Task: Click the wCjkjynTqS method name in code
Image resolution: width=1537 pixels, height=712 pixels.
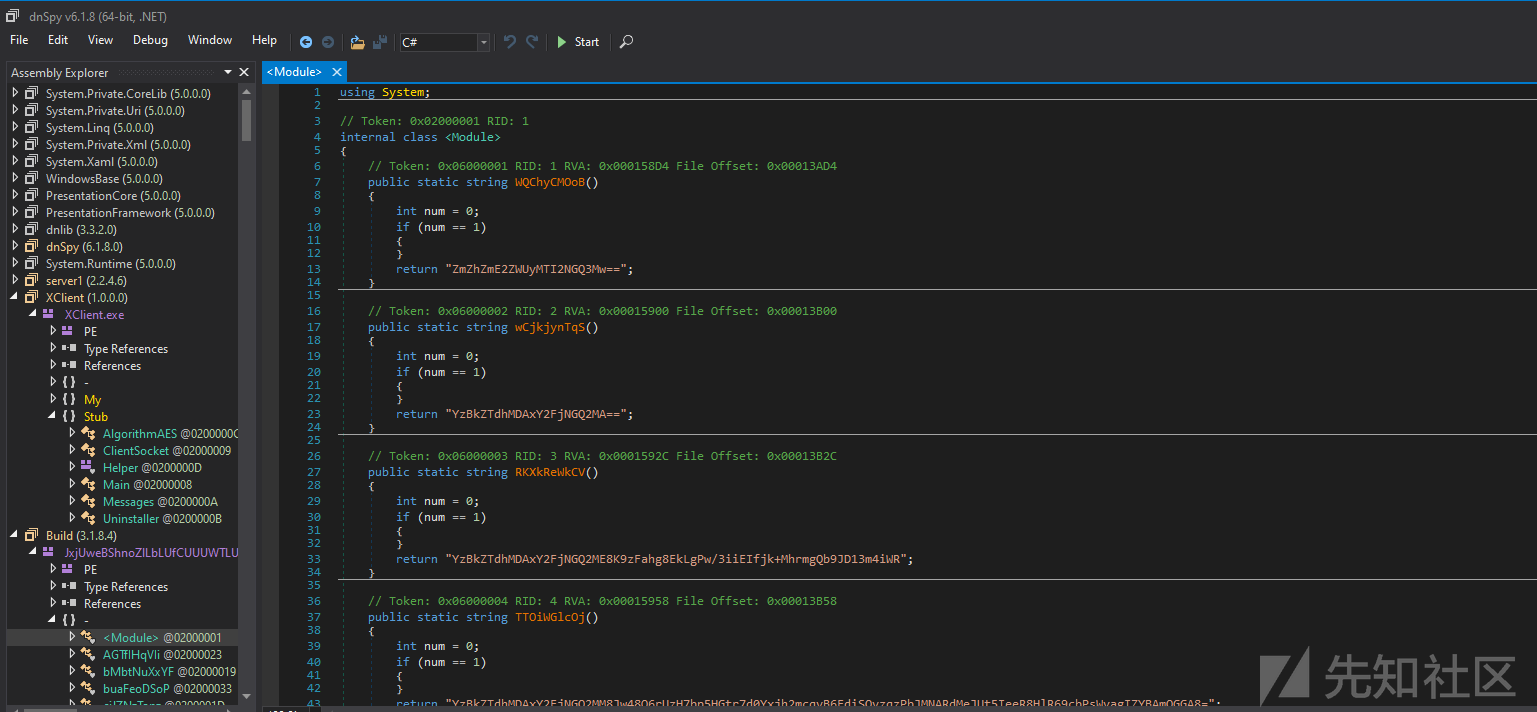Action: pyautogui.click(x=550, y=327)
